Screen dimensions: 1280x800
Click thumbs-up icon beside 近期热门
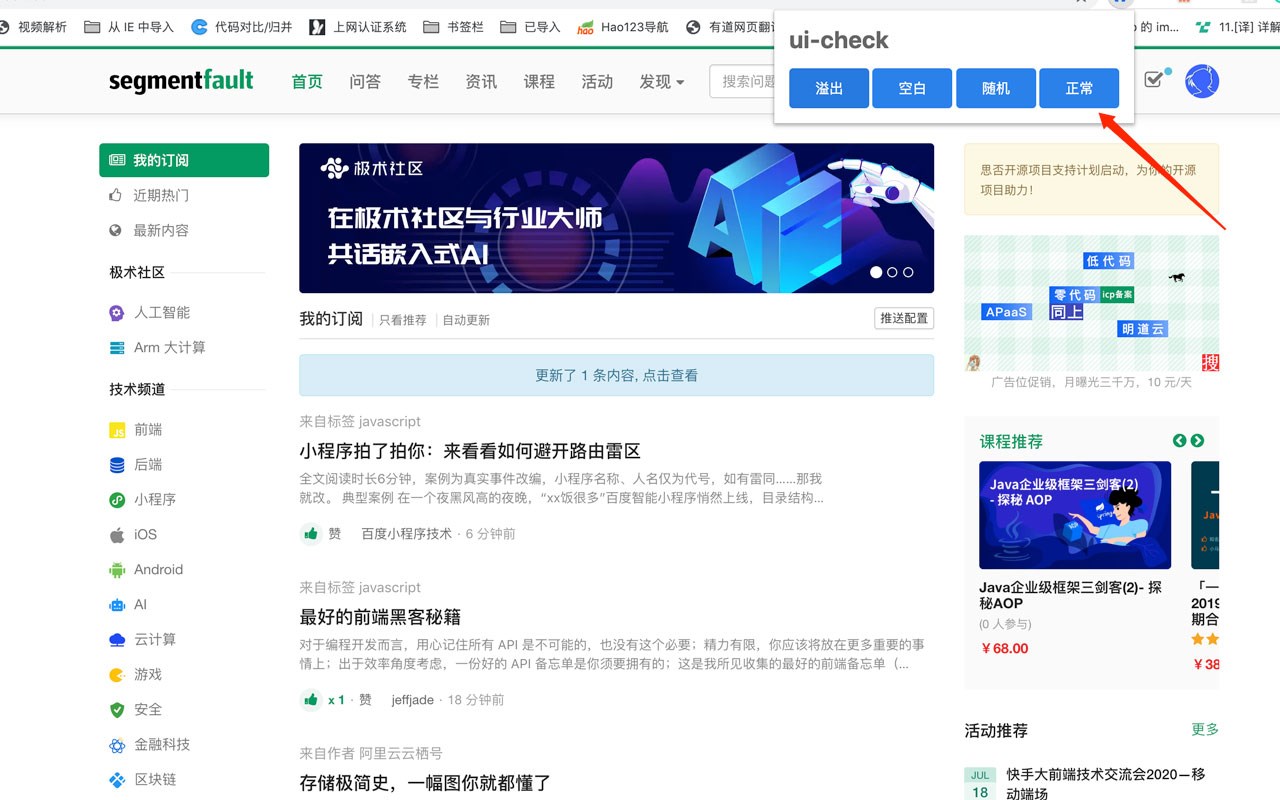coord(116,195)
